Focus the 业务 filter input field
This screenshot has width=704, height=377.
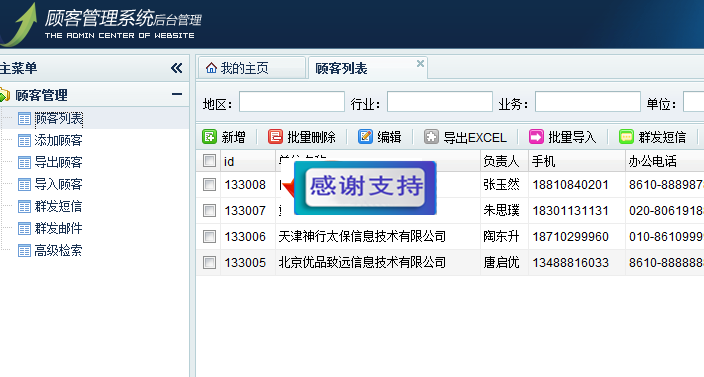point(588,101)
